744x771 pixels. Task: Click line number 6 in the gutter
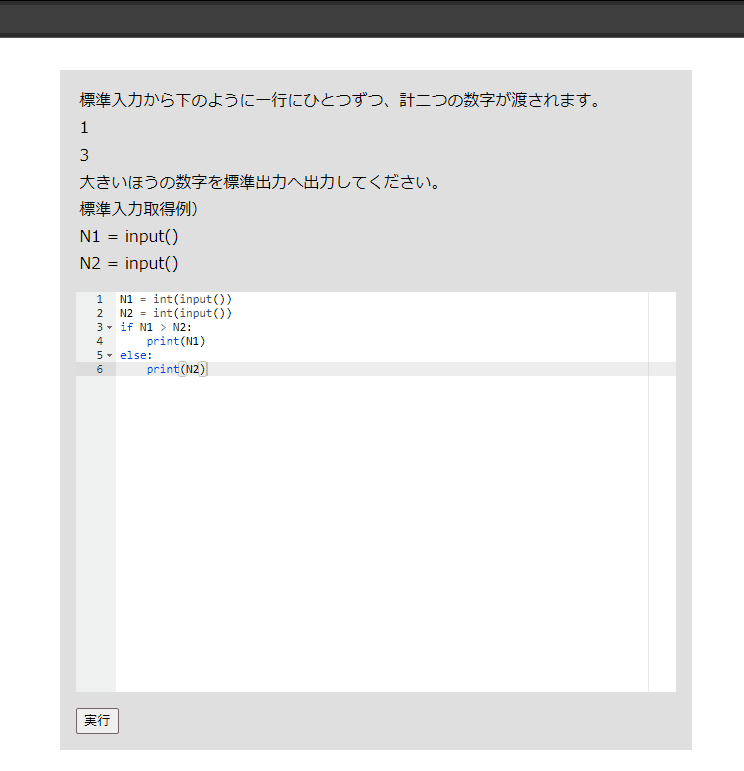99,369
